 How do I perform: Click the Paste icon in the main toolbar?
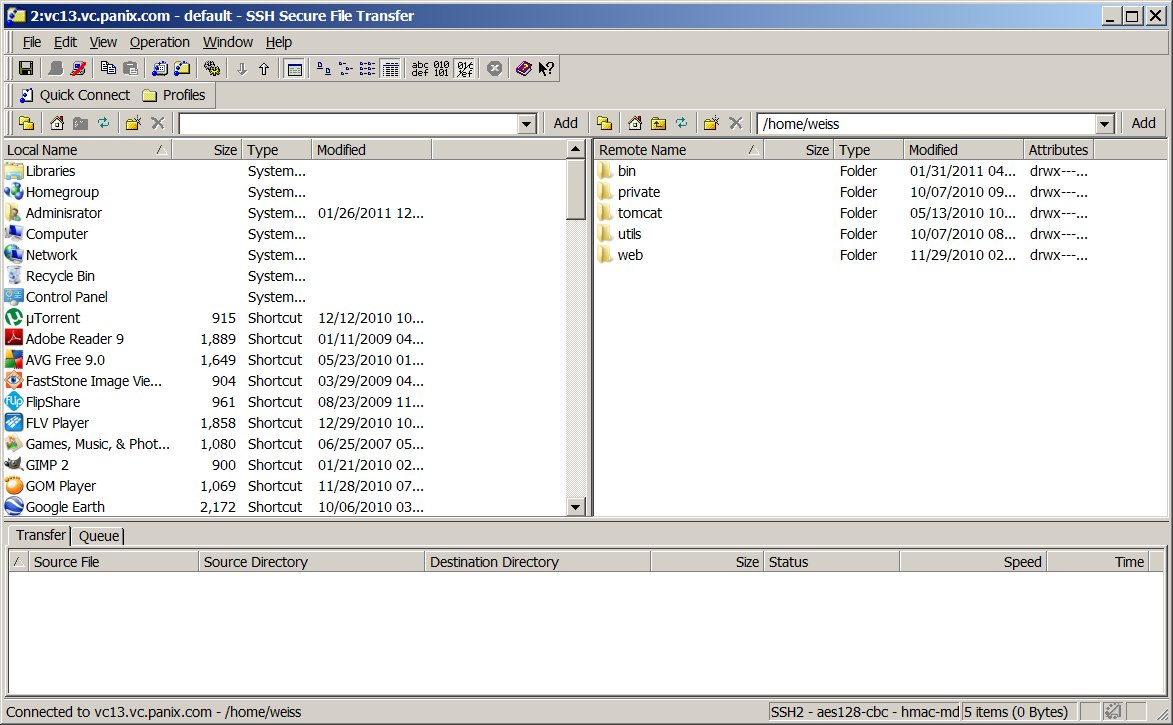(x=130, y=69)
